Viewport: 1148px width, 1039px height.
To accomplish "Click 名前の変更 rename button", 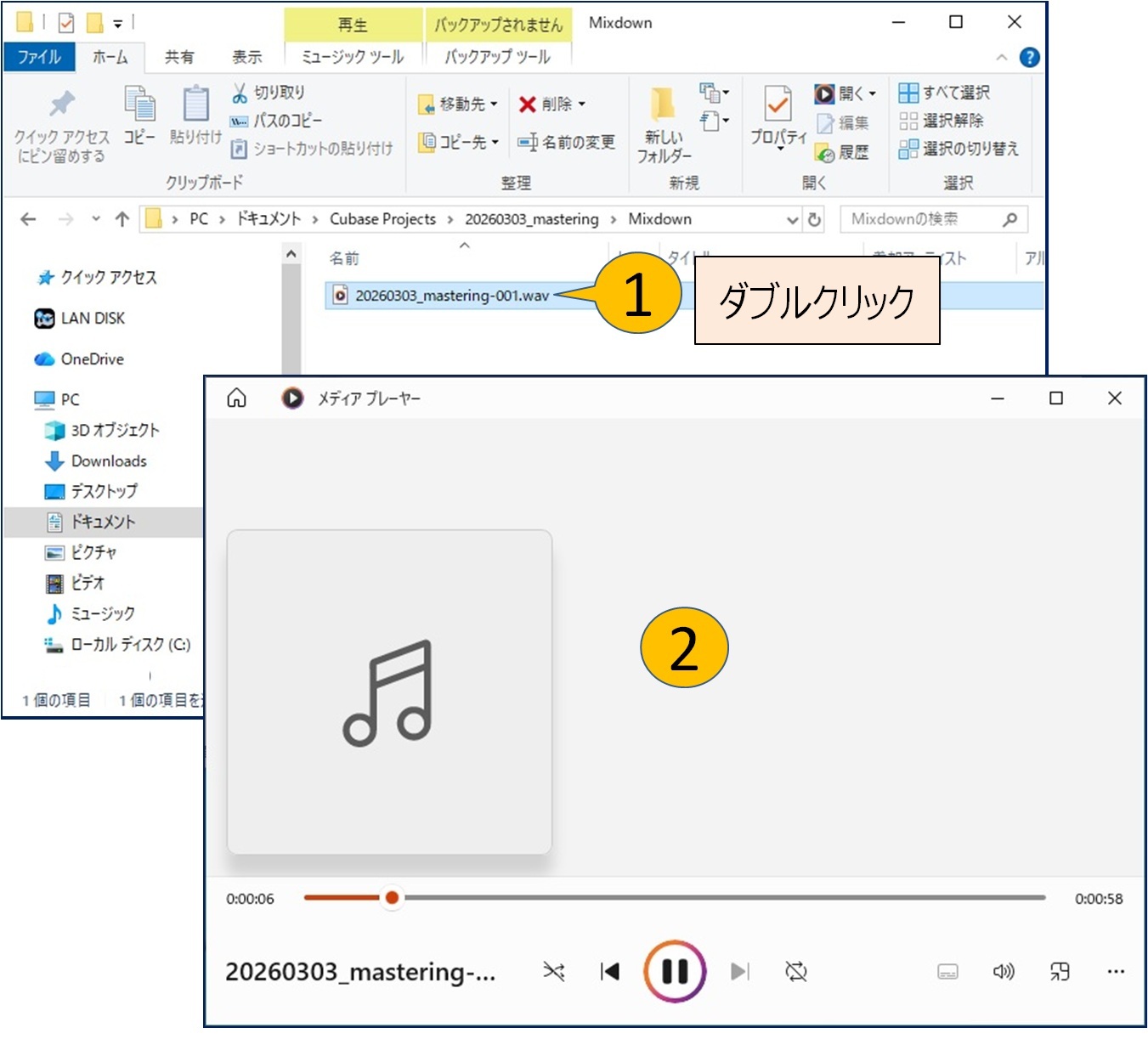I will pyautogui.click(x=567, y=142).
